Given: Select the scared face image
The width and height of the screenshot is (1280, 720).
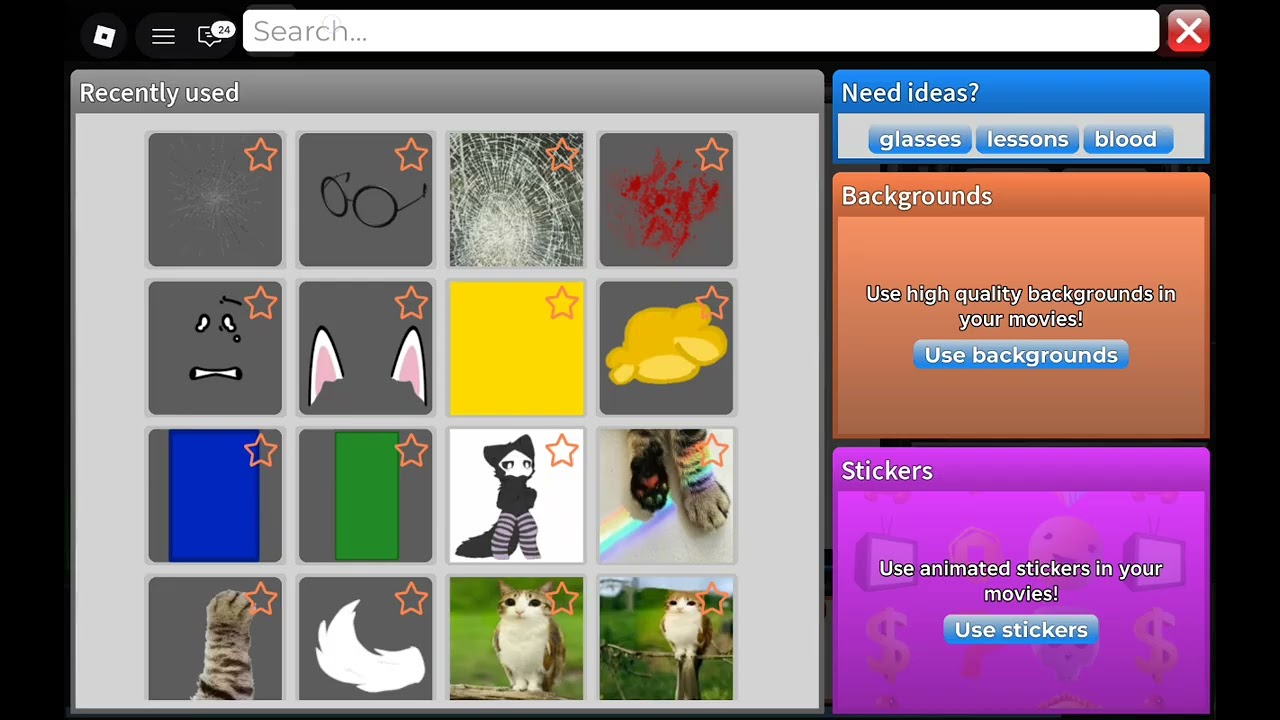Looking at the screenshot, I should tap(215, 348).
